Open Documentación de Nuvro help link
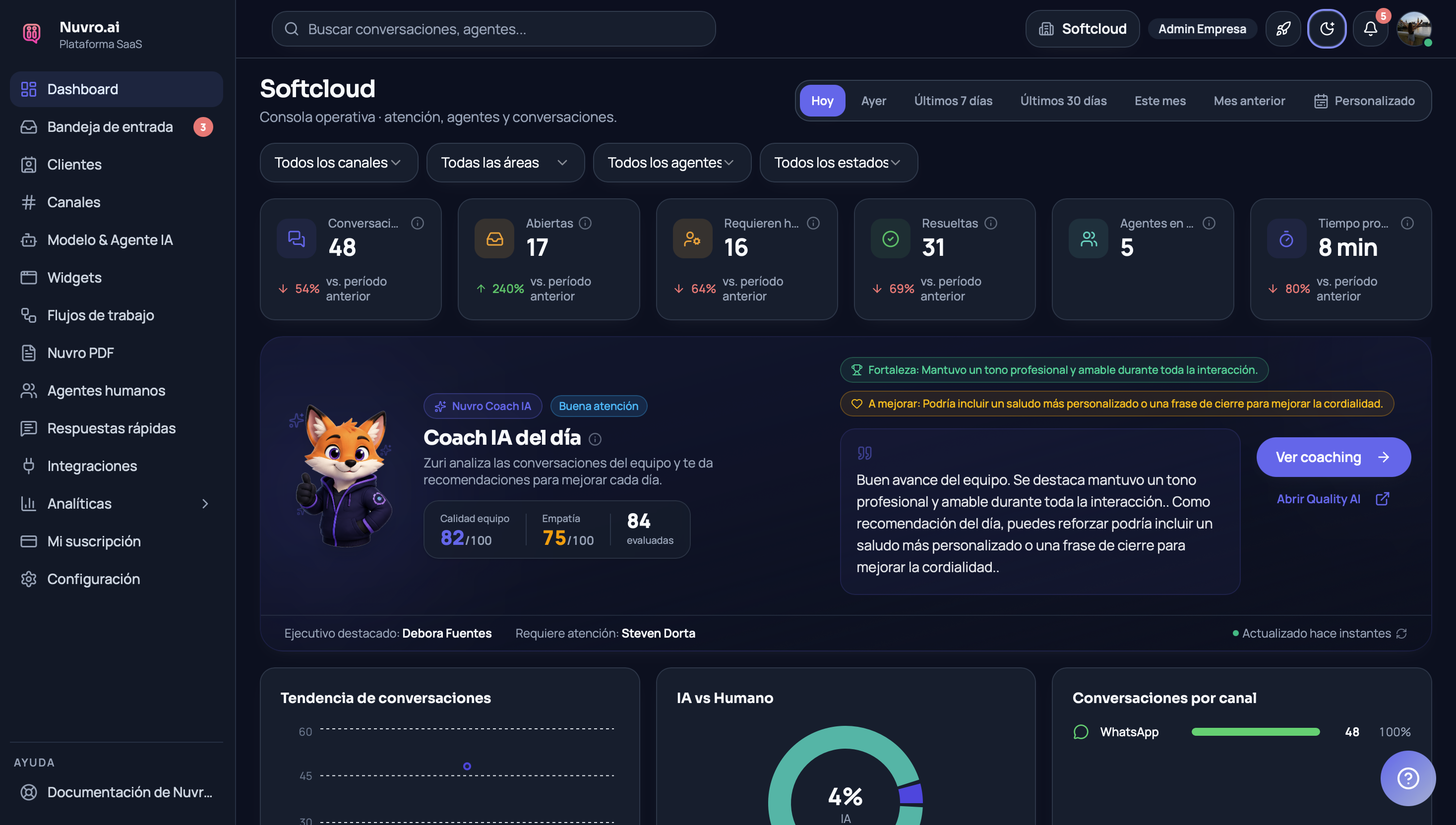 pos(116,792)
